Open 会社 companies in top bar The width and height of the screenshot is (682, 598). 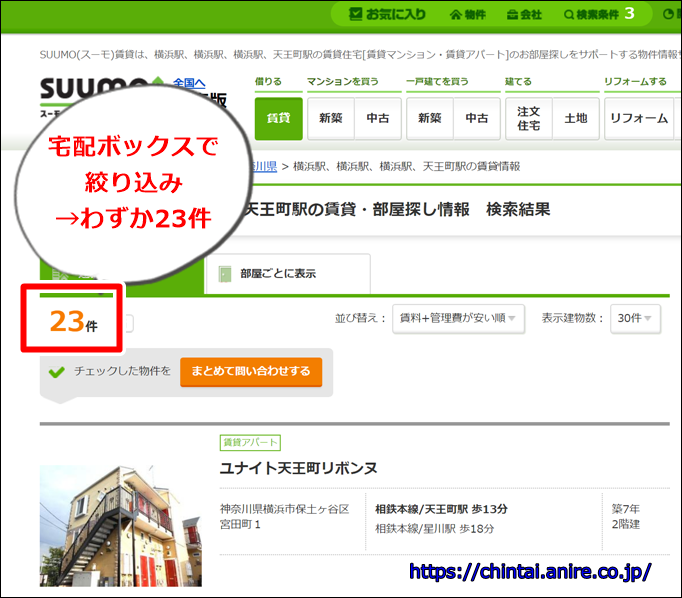524,15
